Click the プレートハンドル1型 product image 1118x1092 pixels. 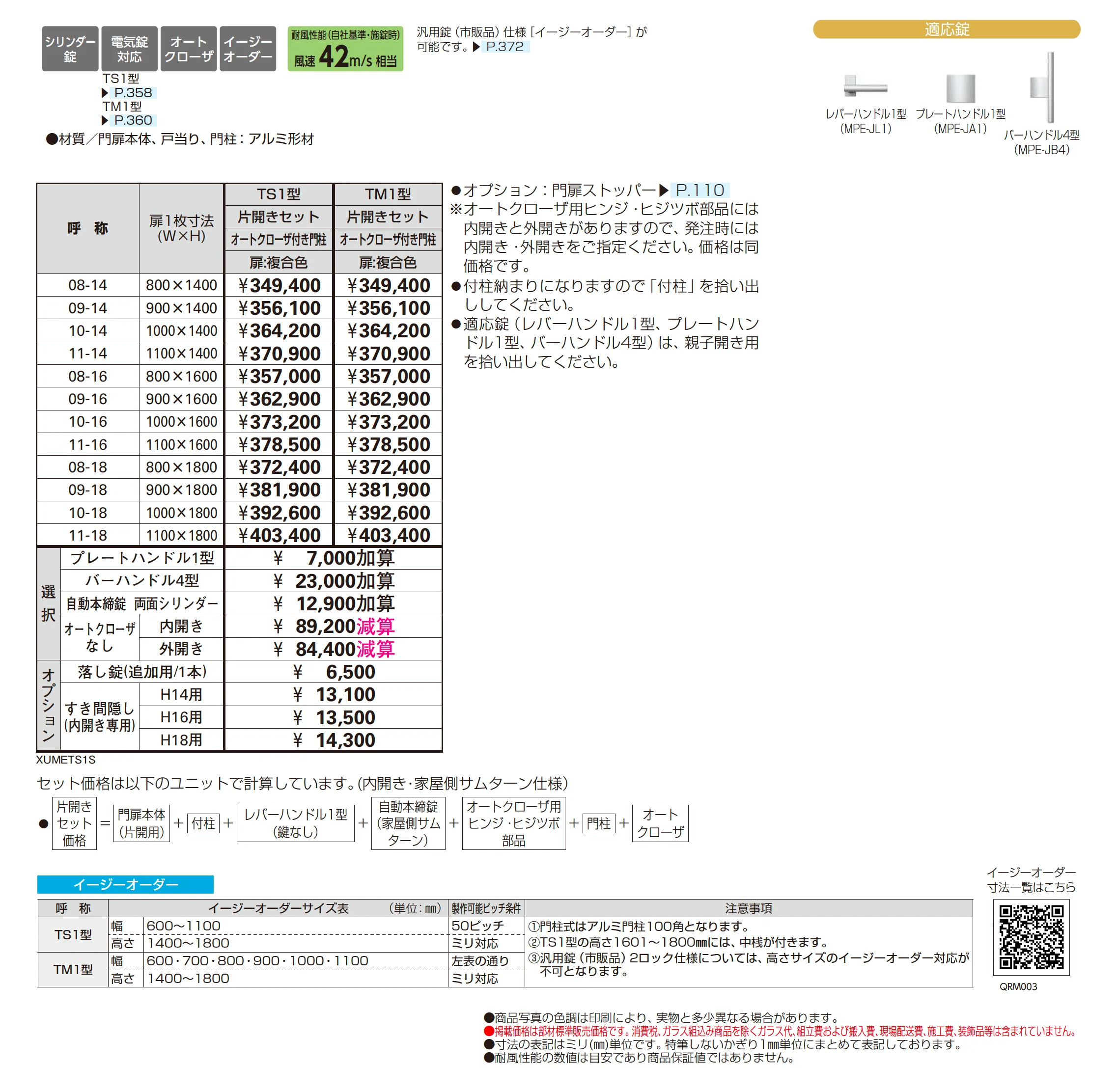point(960,88)
